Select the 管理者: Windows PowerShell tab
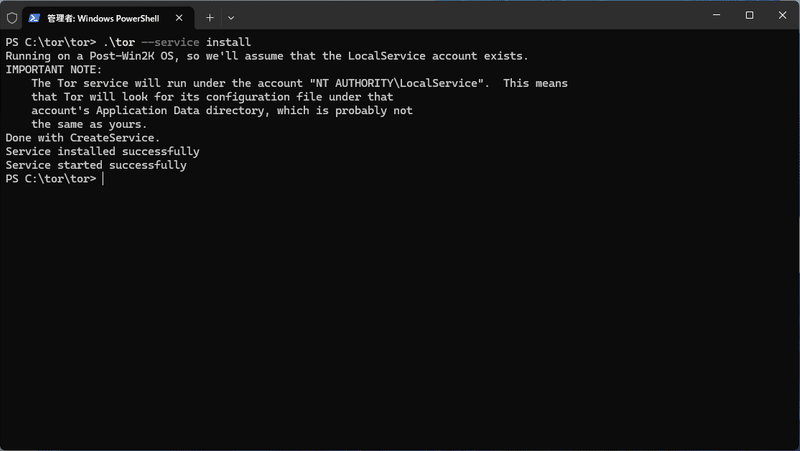The image size is (800, 451). click(102, 17)
